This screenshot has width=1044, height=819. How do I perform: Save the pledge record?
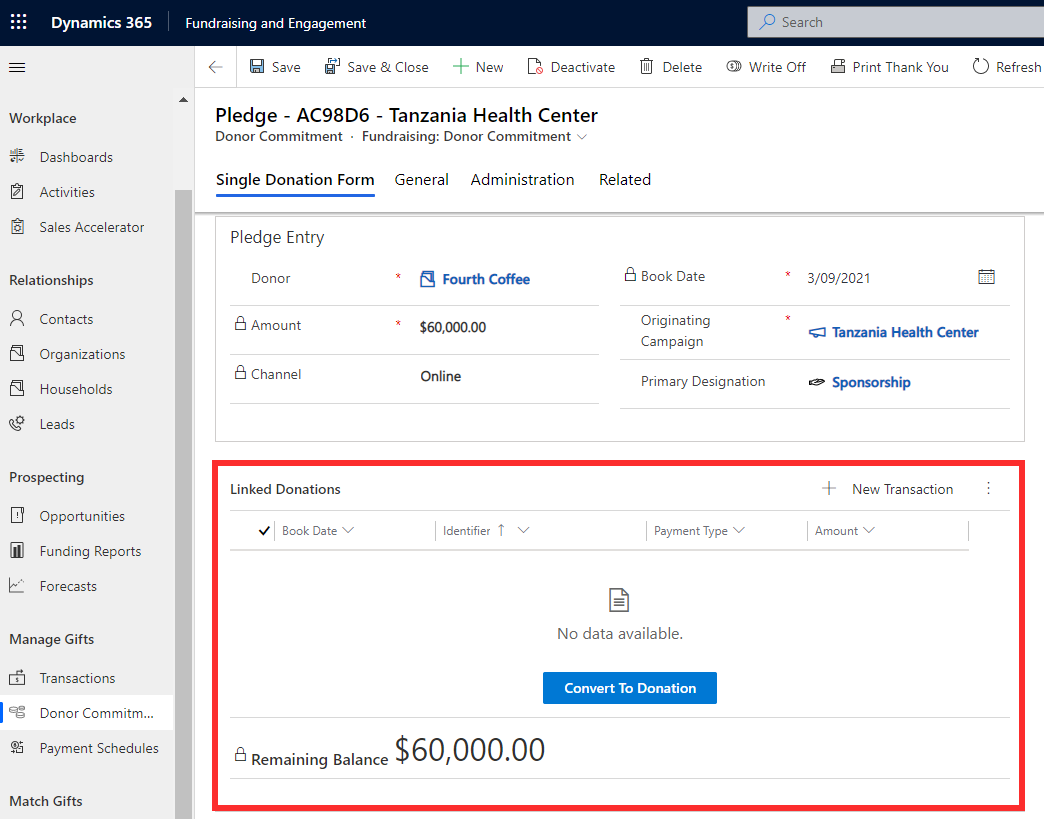tap(275, 67)
